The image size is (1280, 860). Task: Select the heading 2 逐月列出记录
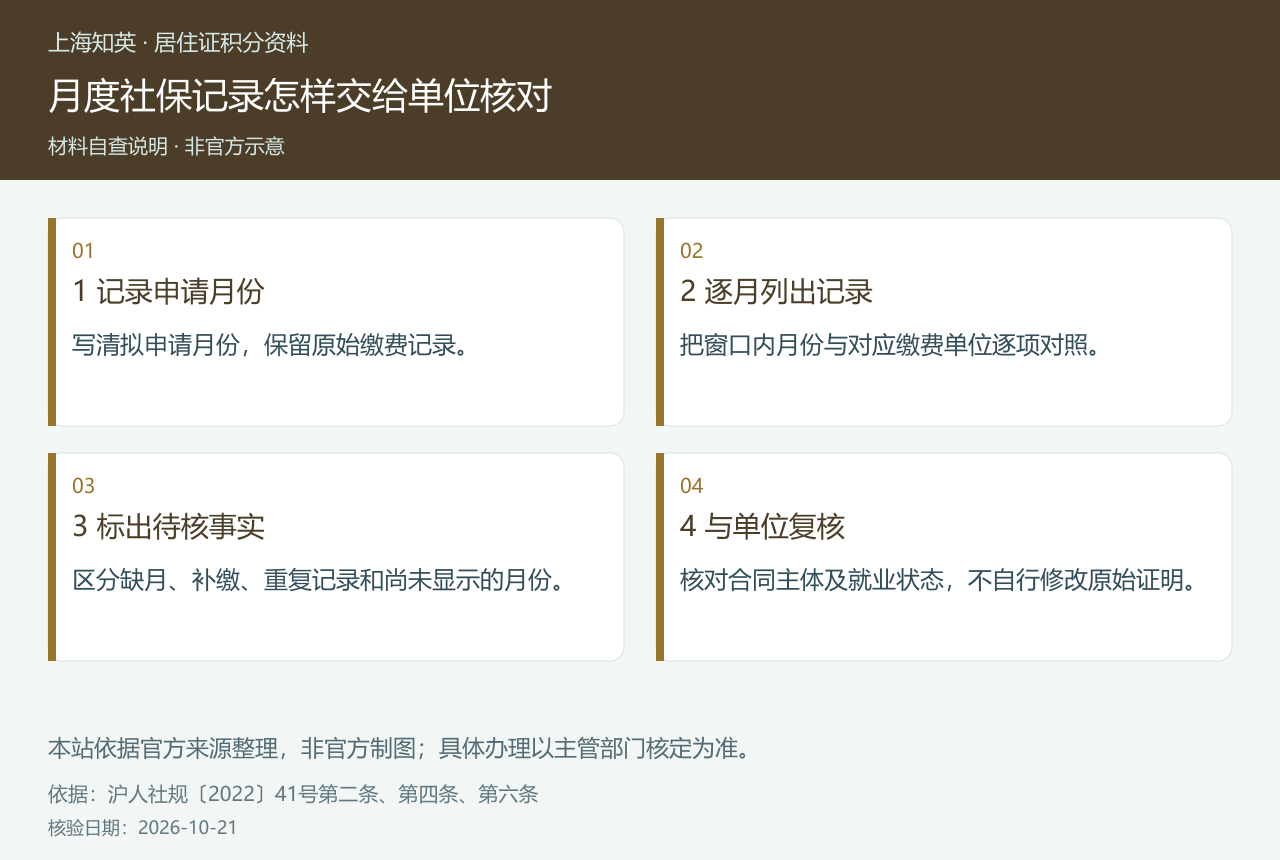(x=776, y=292)
